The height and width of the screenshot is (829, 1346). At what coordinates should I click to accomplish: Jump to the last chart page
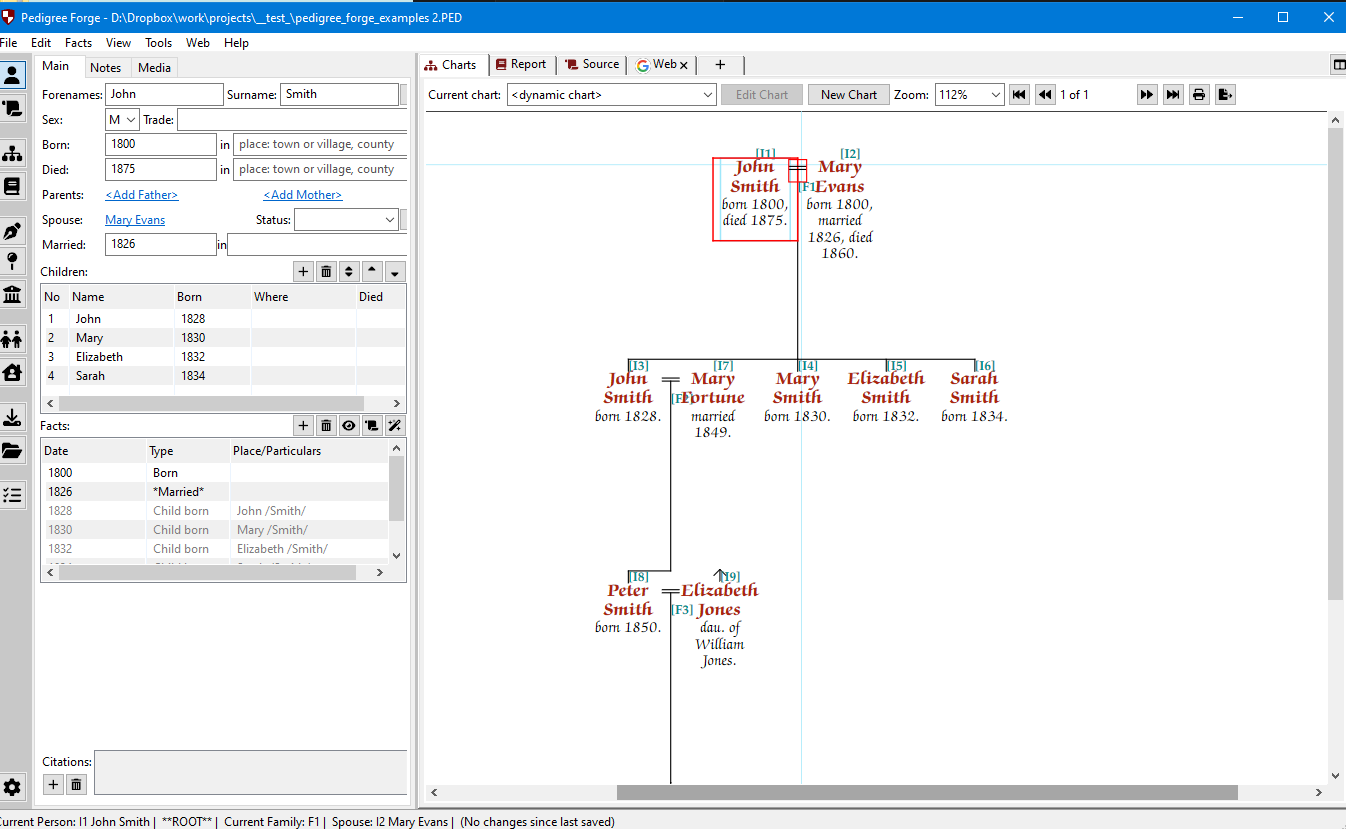[1173, 95]
